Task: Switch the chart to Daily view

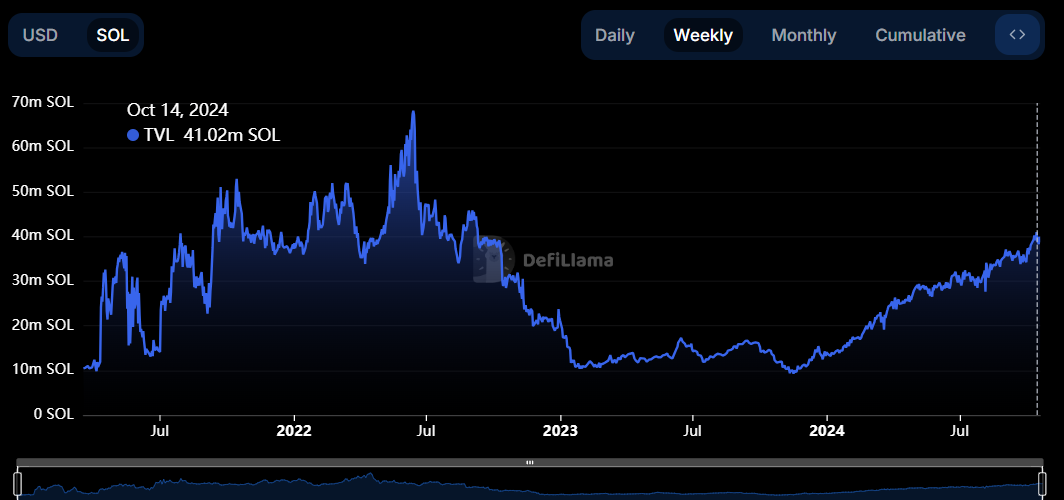Action: 615,35
